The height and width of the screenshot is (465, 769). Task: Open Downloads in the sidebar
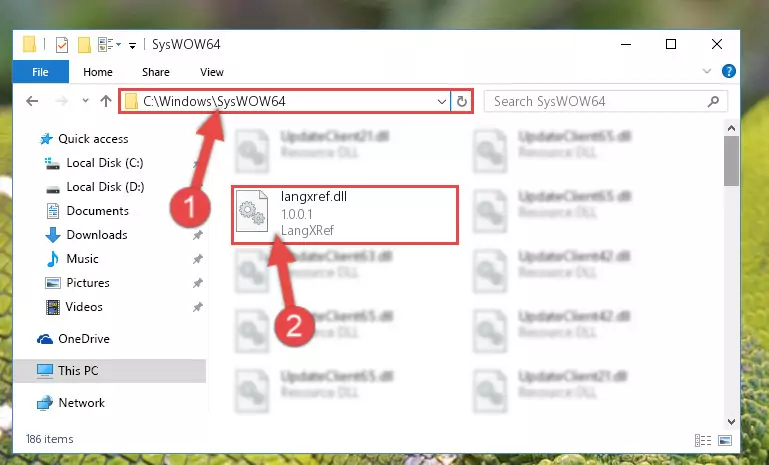tap(97, 235)
